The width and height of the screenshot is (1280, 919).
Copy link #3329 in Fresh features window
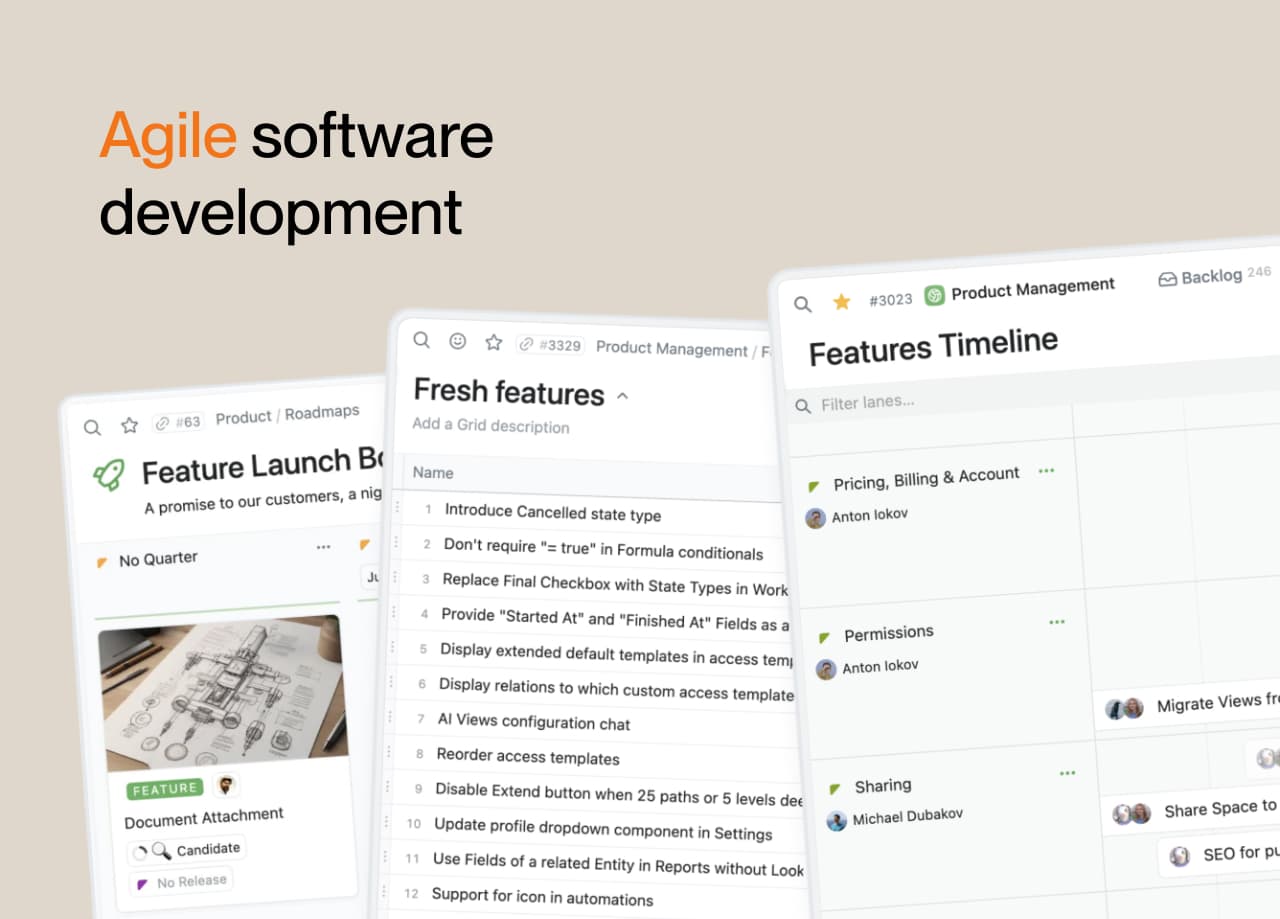point(549,345)
